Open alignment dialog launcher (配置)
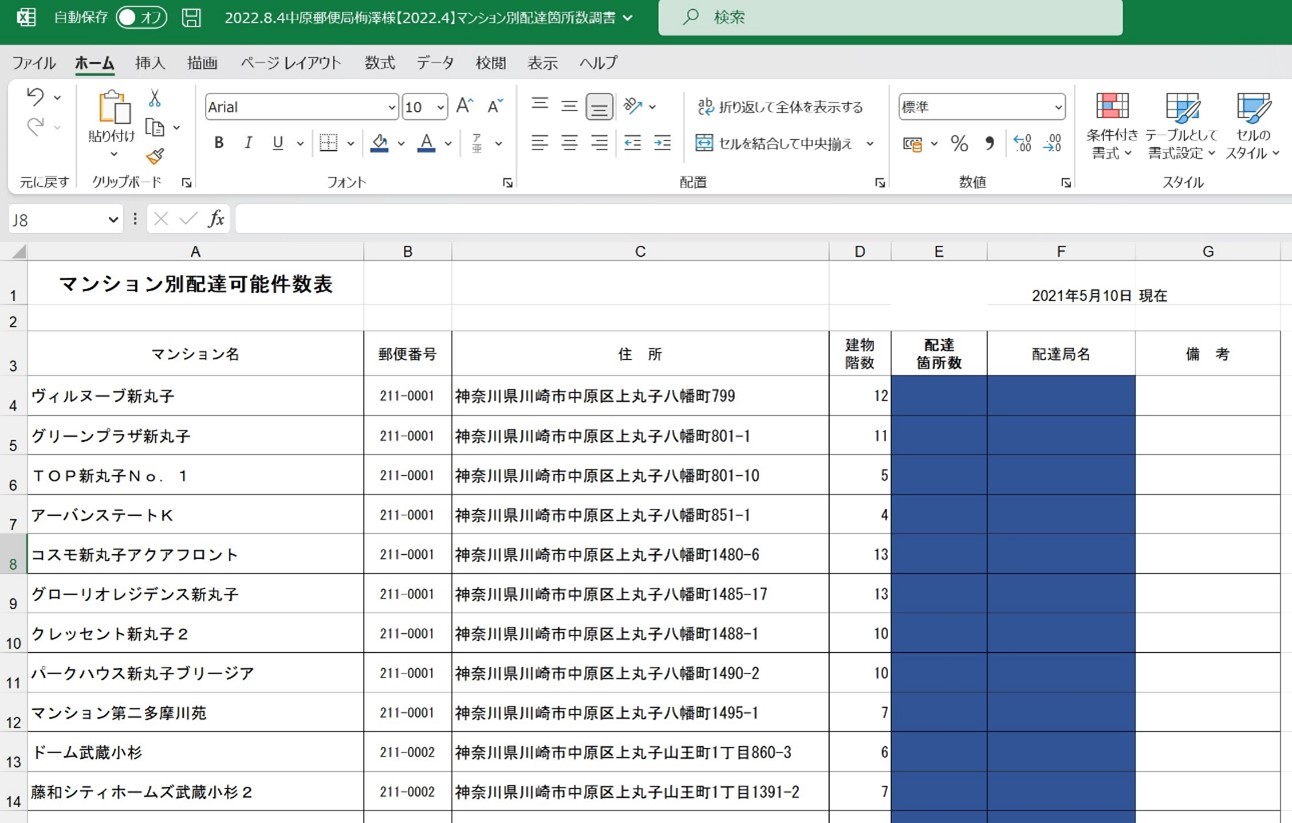Screen dimensions: 1292x823 880,183
